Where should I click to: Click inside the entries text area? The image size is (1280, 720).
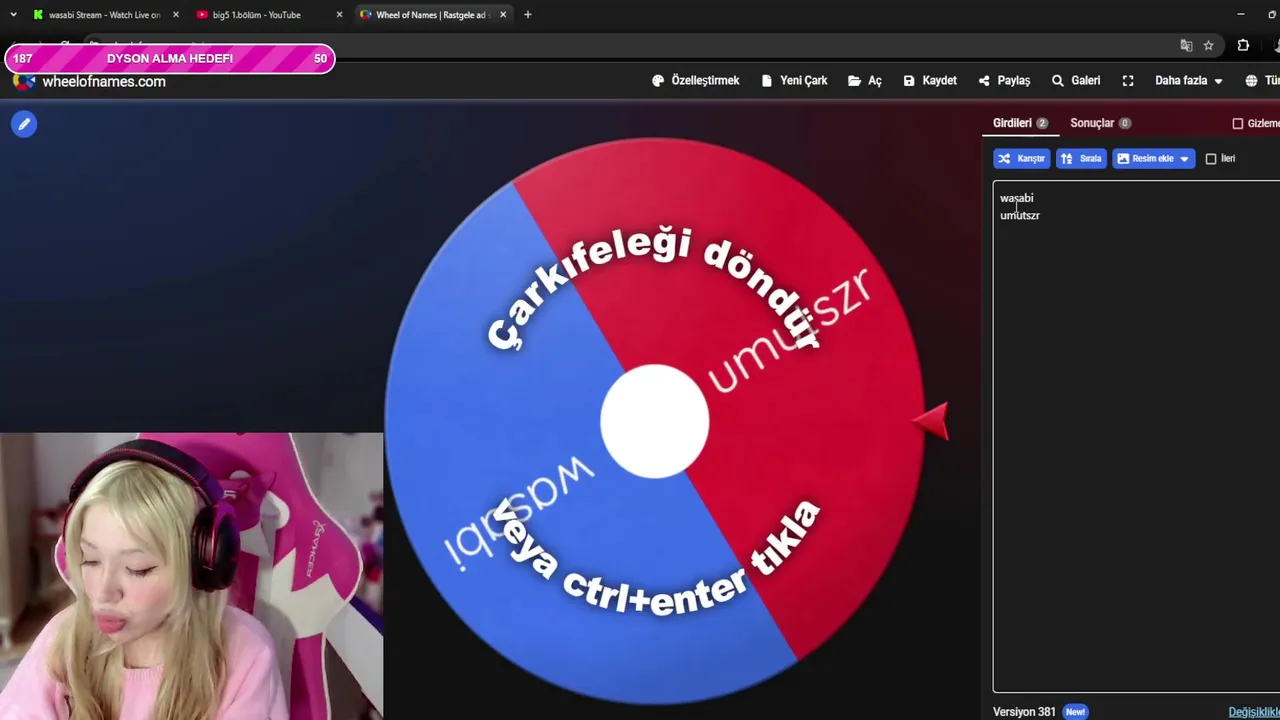pos(1136,436)
